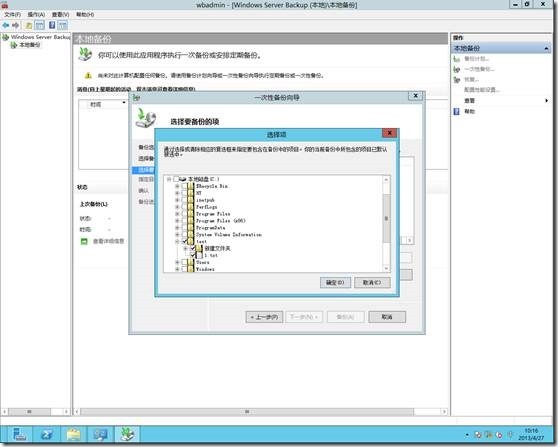Image resolution: width=558 pixels, height=447 pixels.
Task: Click 一次性备份 action icon in Actions pane
Action: (457, 69)
